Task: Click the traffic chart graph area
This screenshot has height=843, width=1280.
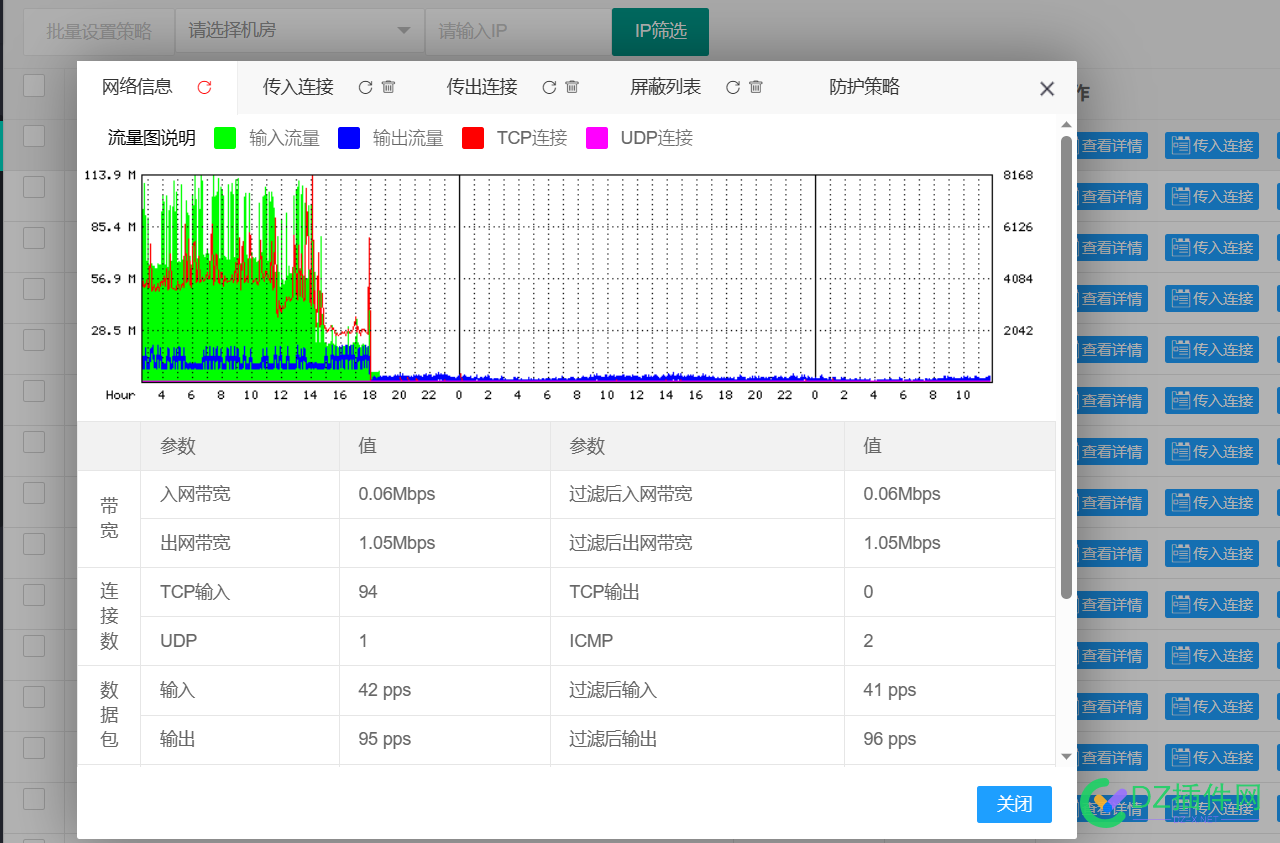Action: 567,278
